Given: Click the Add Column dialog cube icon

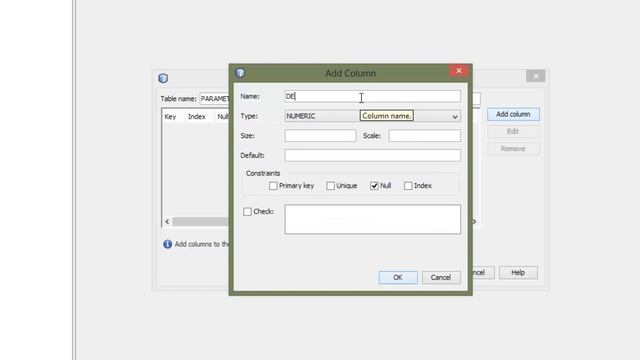Looking at the screenshot, I should 240,73.
